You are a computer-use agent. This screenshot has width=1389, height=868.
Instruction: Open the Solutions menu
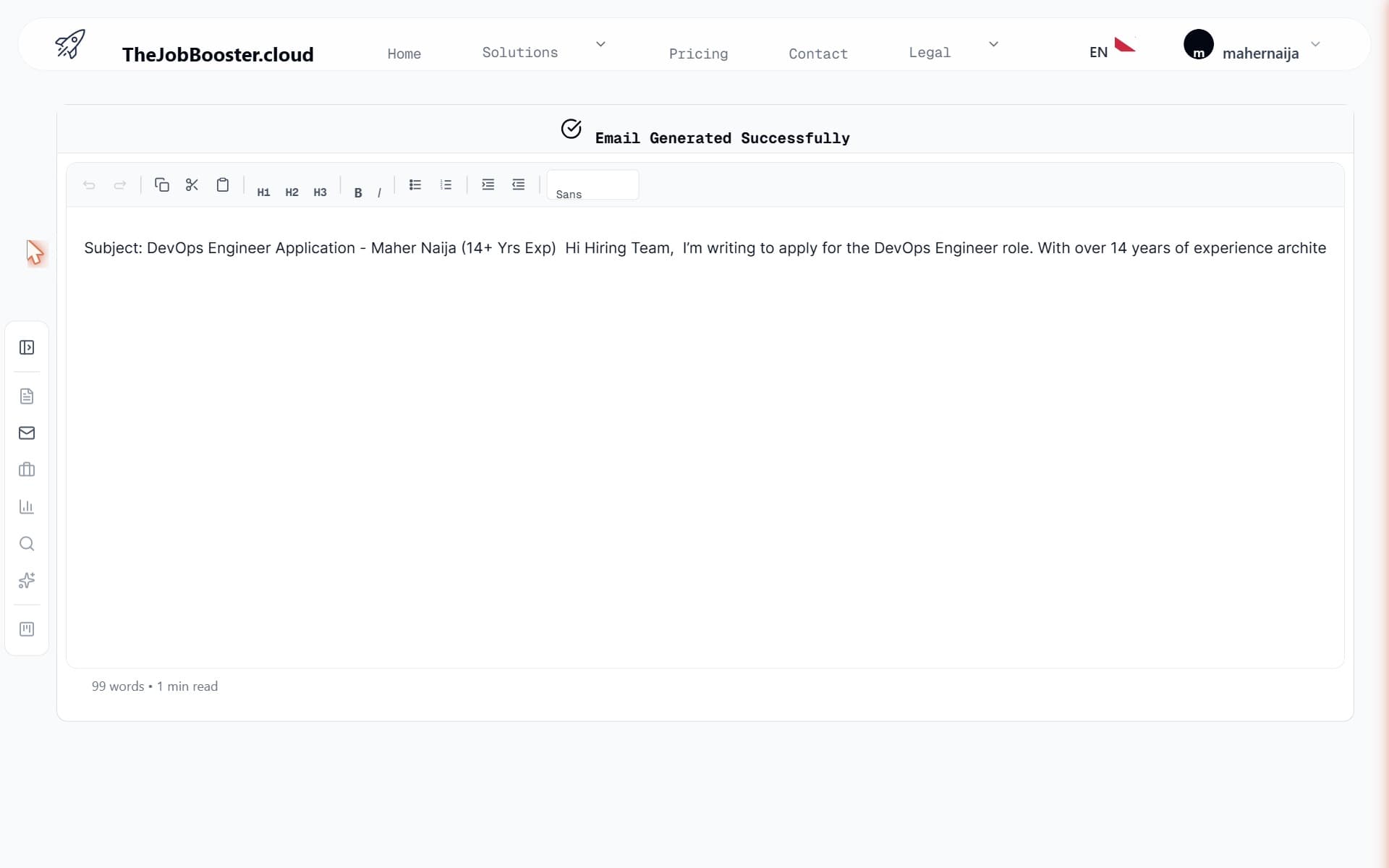(x=519, y=52)
